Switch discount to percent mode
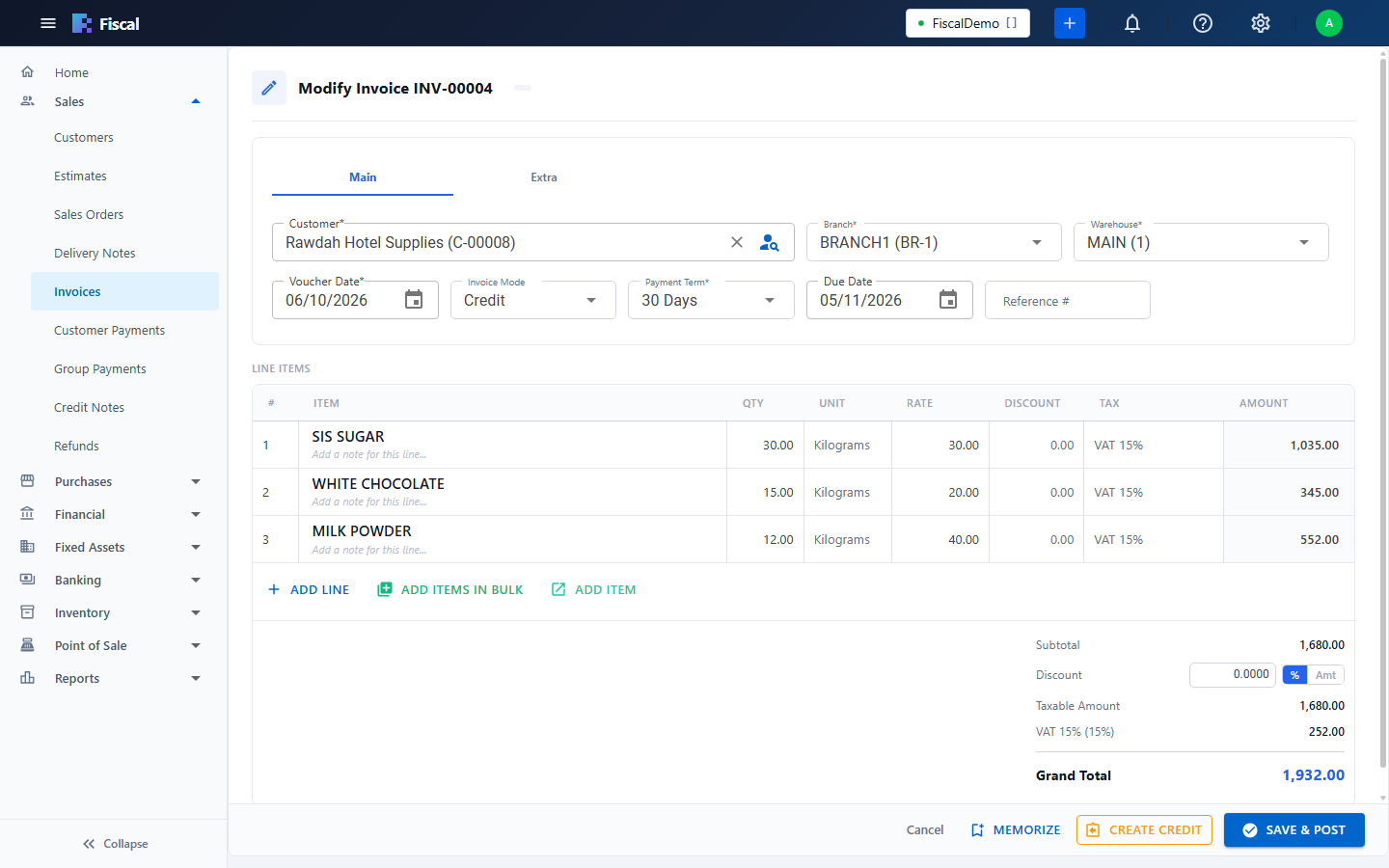Image resolution: width=1389 pixels, height=868 pixels. point(1294,675)
